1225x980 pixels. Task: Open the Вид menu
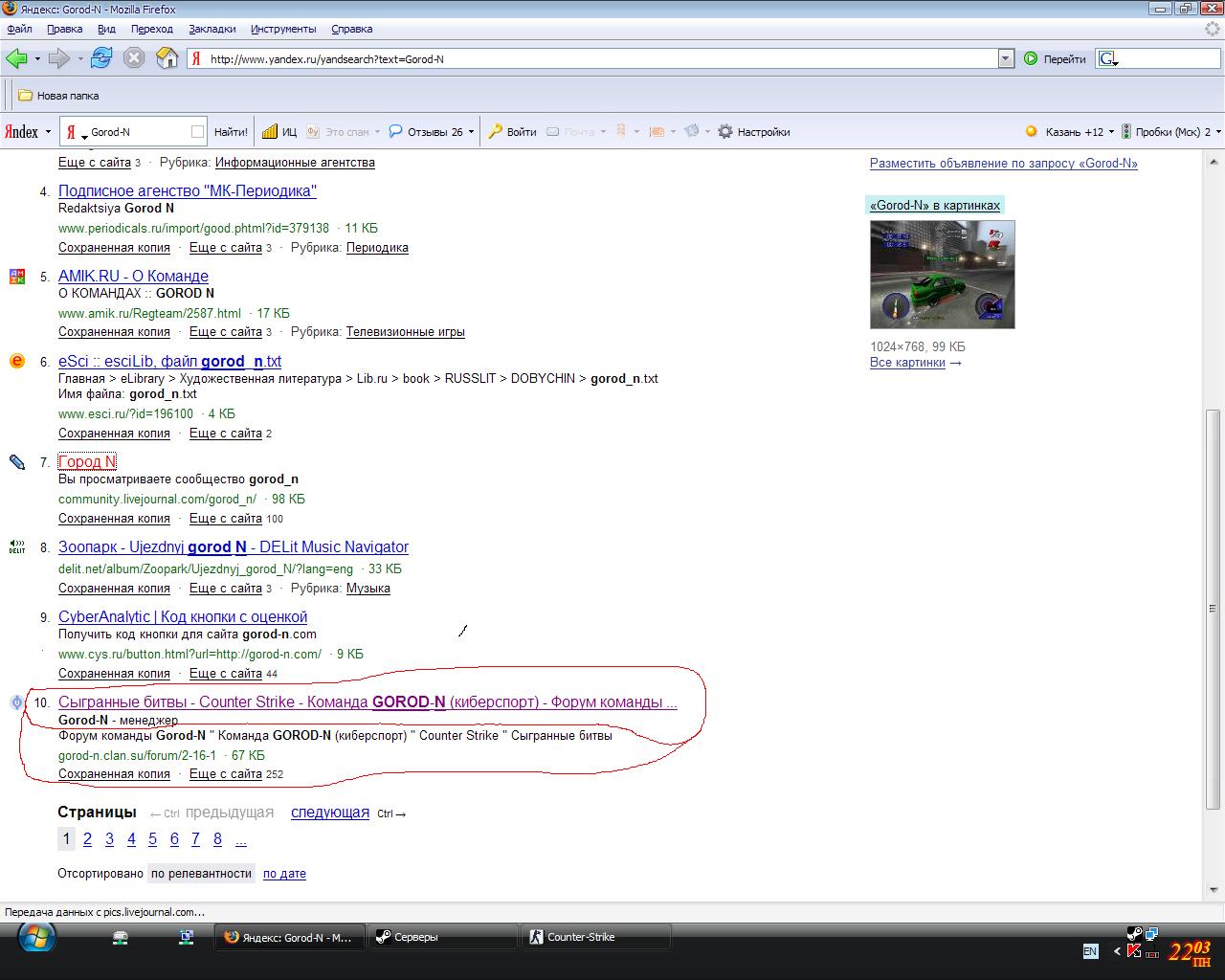click(x=106, y=29)
